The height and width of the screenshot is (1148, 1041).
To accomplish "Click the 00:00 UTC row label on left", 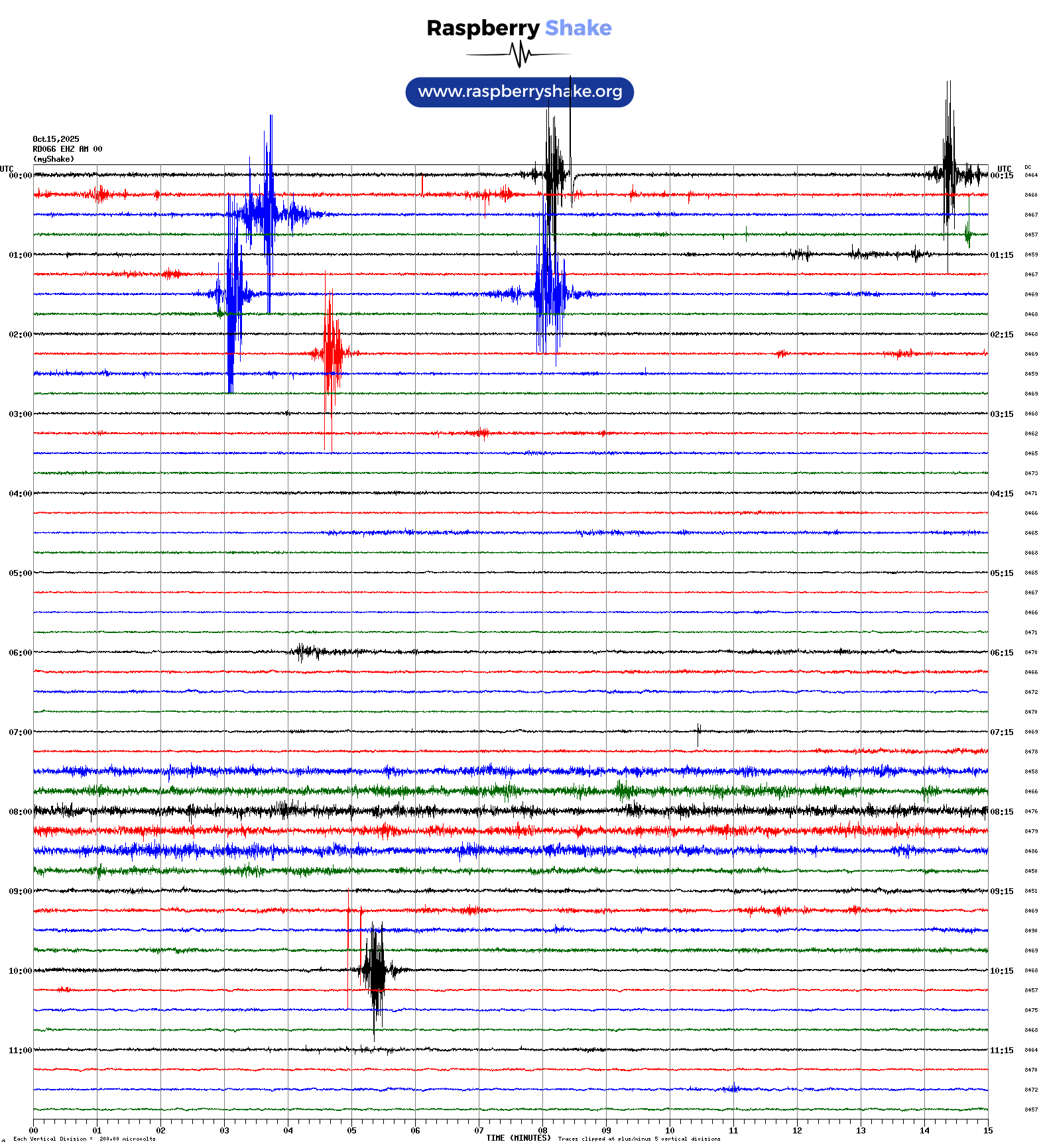I will pyautogui.click(x=20, y=176).
